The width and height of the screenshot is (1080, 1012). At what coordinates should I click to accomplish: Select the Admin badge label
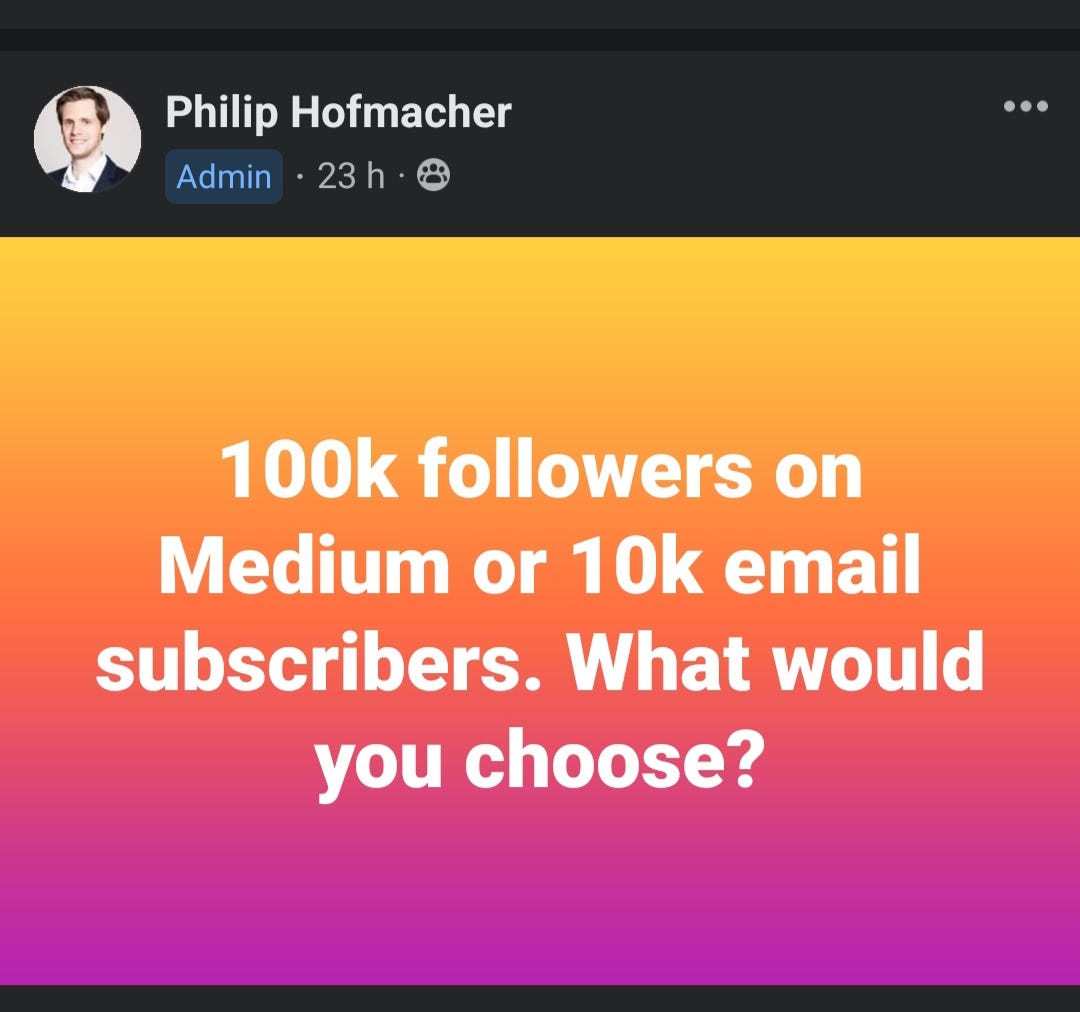[x=223, y=176]
